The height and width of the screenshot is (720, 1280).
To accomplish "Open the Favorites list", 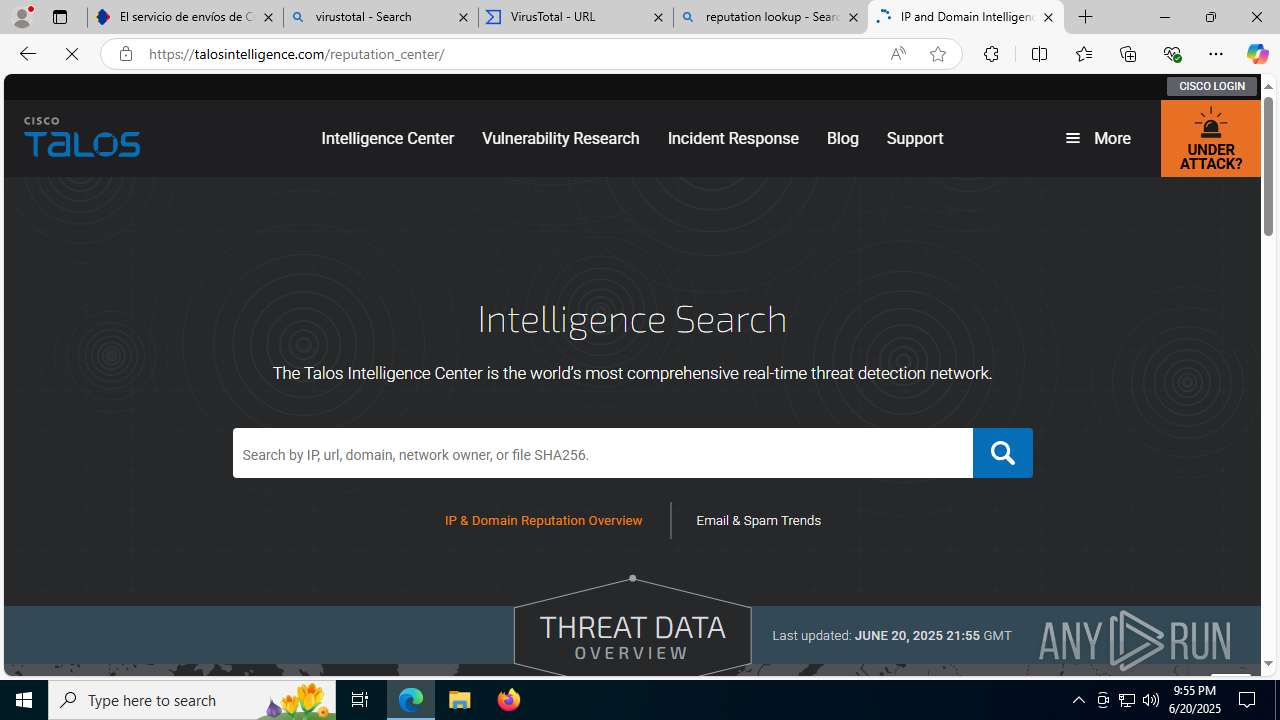I will [x=1083, y=54].
